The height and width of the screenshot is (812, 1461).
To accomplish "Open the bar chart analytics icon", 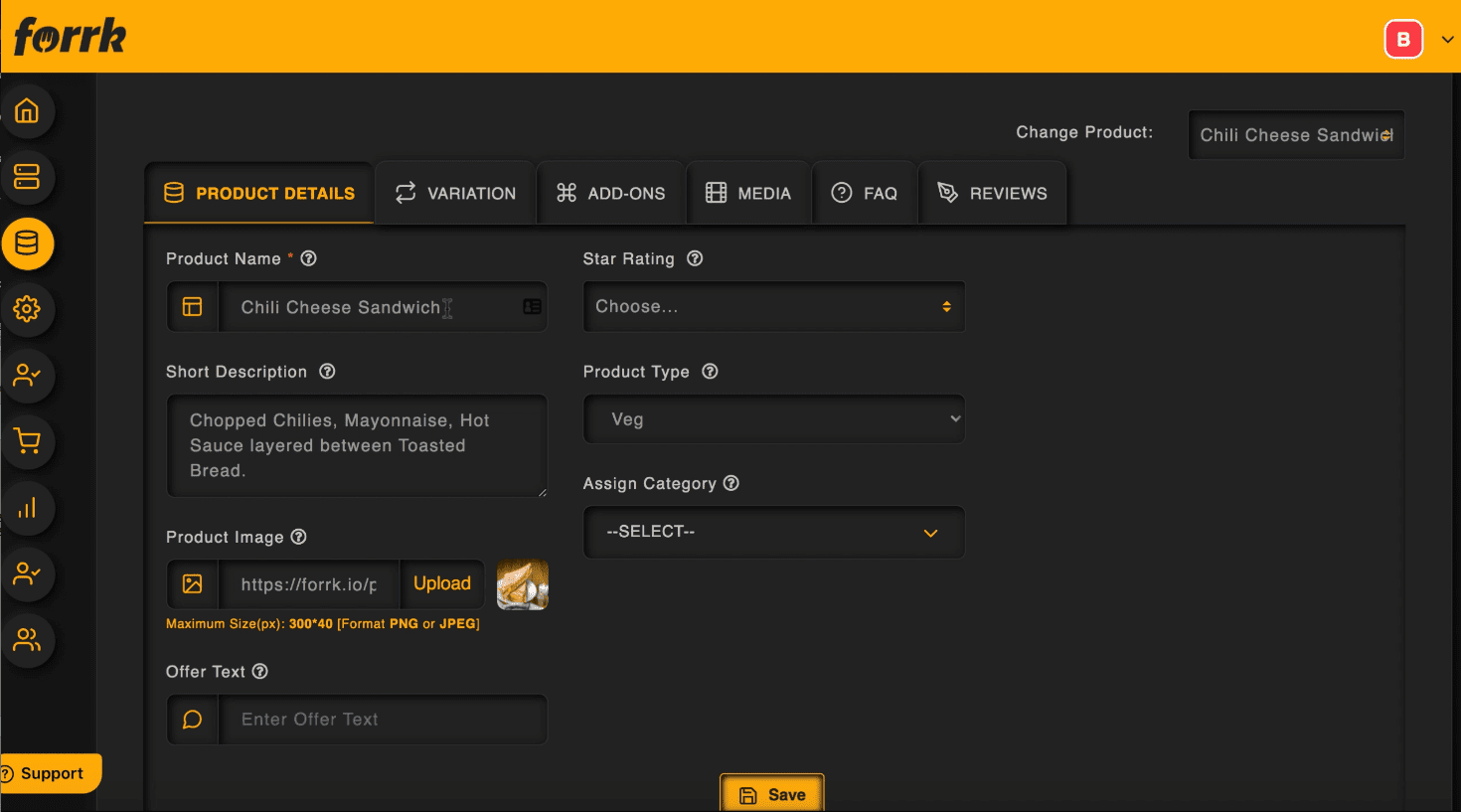I will tap(27, 508).
